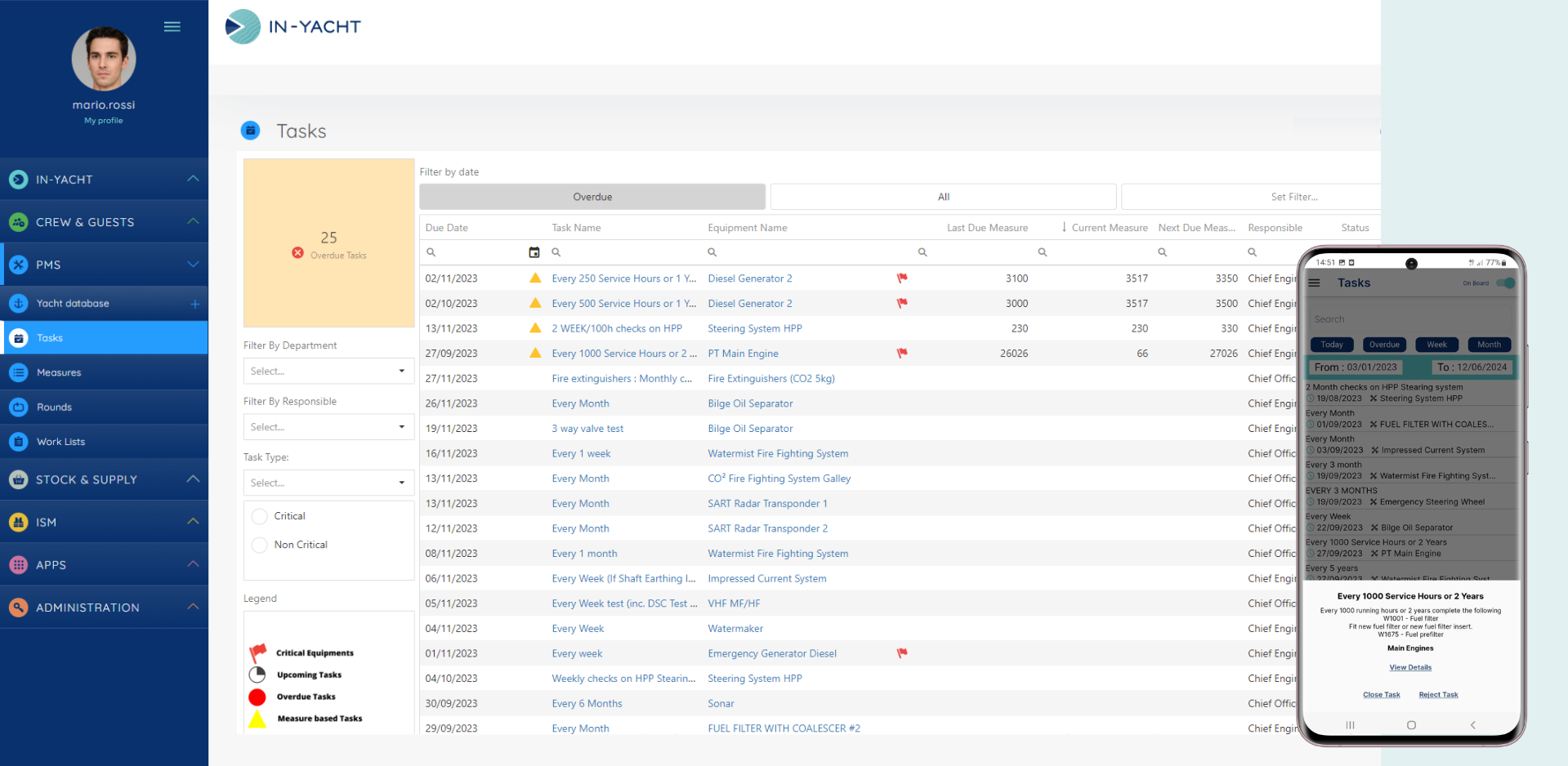
Task: Click the calendar icon in the Due Date filter
Action: 535,253
